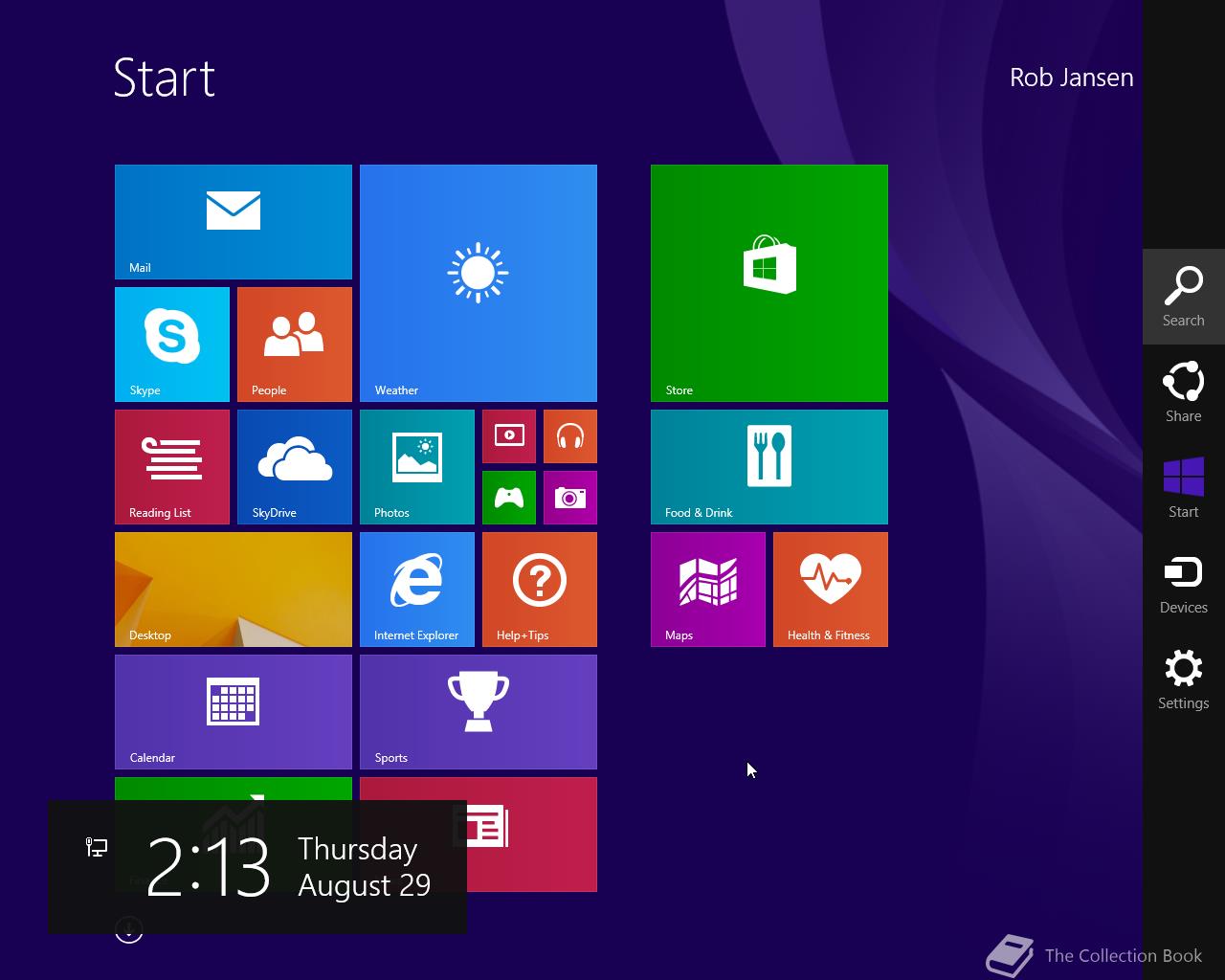Open the small Camera tile
This screenshot has height=980, width=1225.
[x=570, y=498]
